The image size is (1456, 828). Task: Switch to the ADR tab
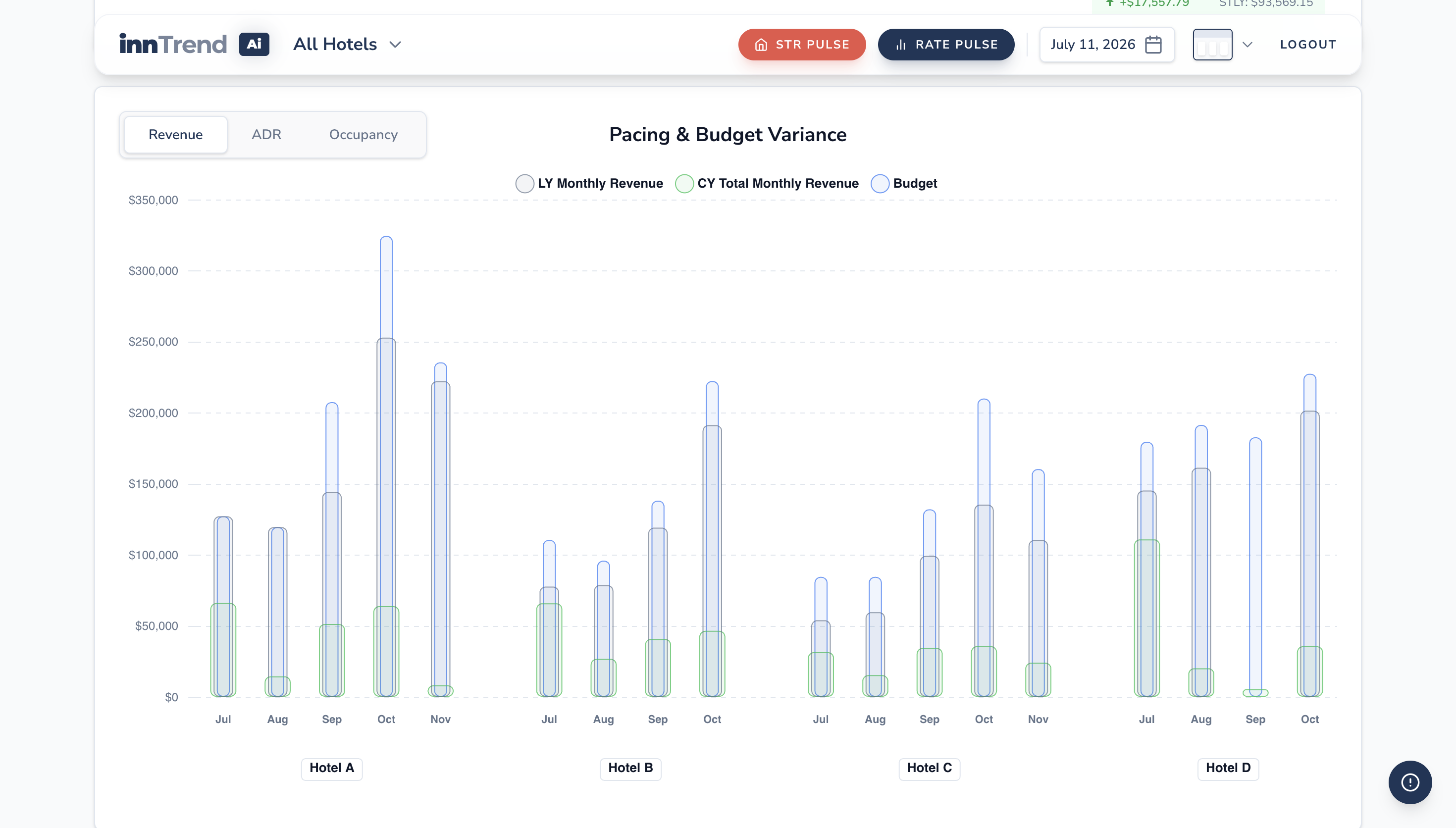pyautogui.click(x=266, y=135)
